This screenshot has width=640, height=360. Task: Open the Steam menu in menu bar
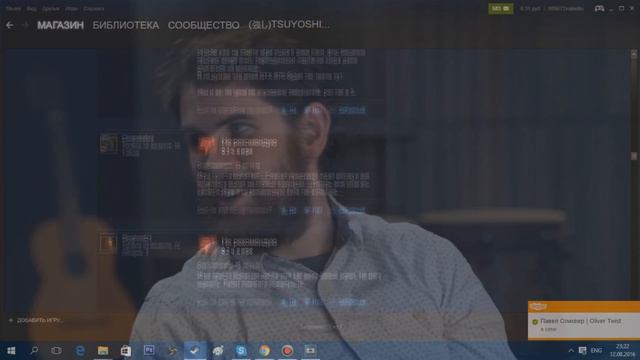tap(13, 9)
